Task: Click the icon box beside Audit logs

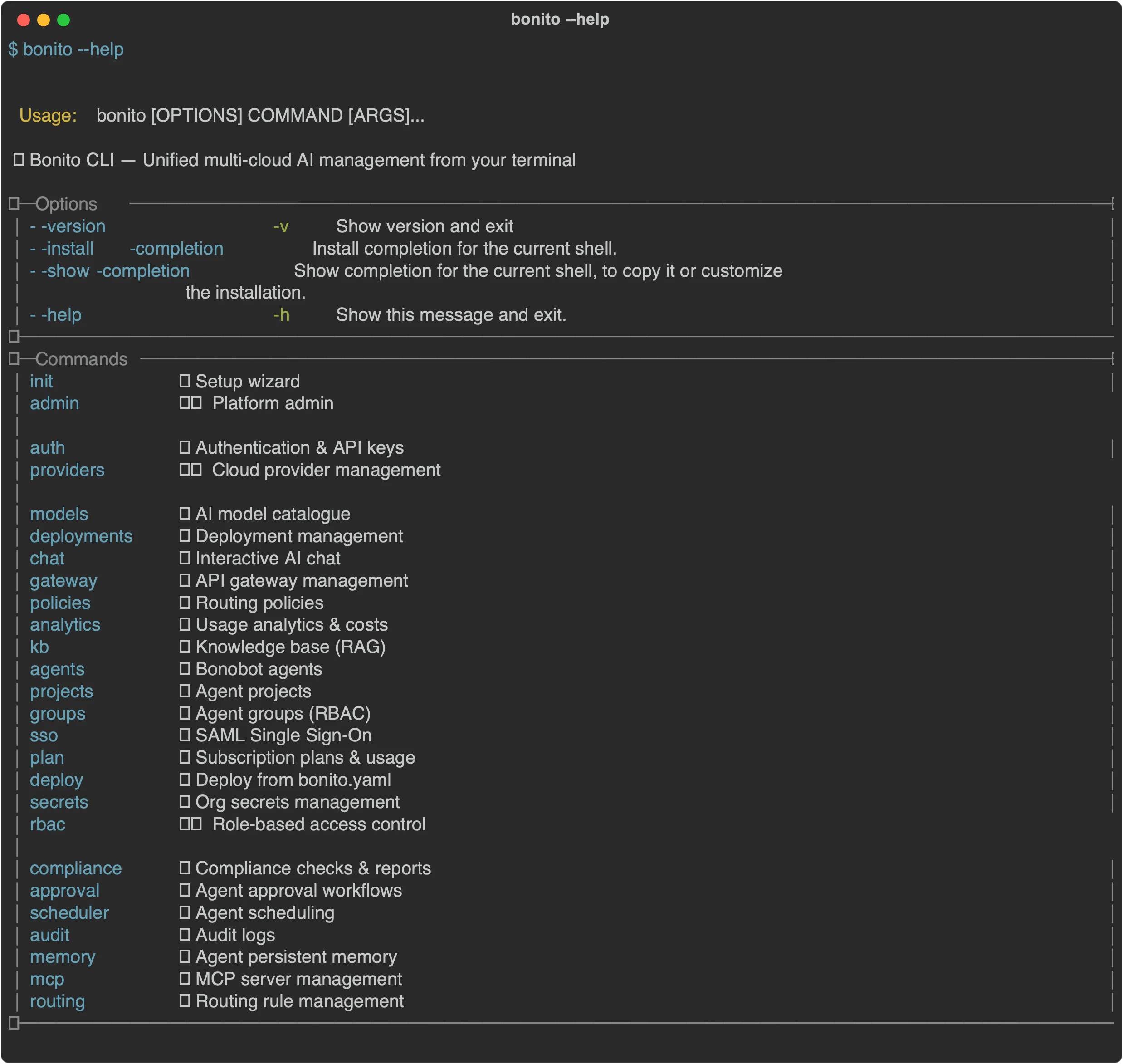Action: click(184, 935)
